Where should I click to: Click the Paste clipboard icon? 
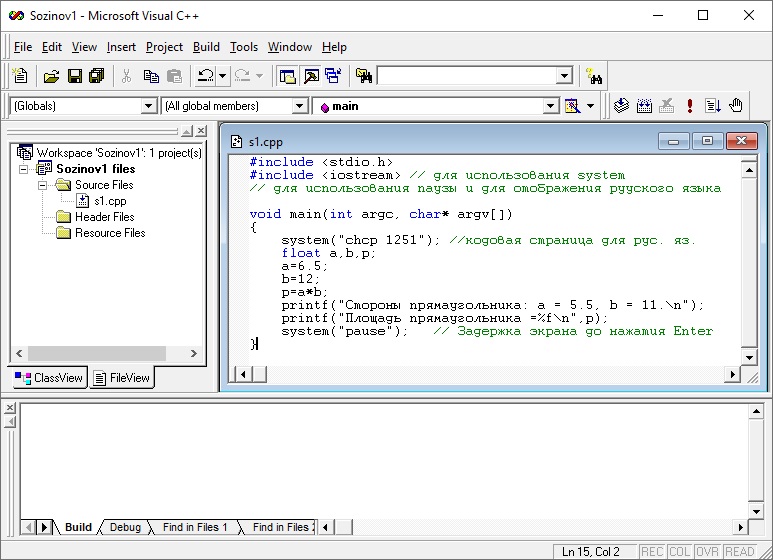(x=174, y=76)
